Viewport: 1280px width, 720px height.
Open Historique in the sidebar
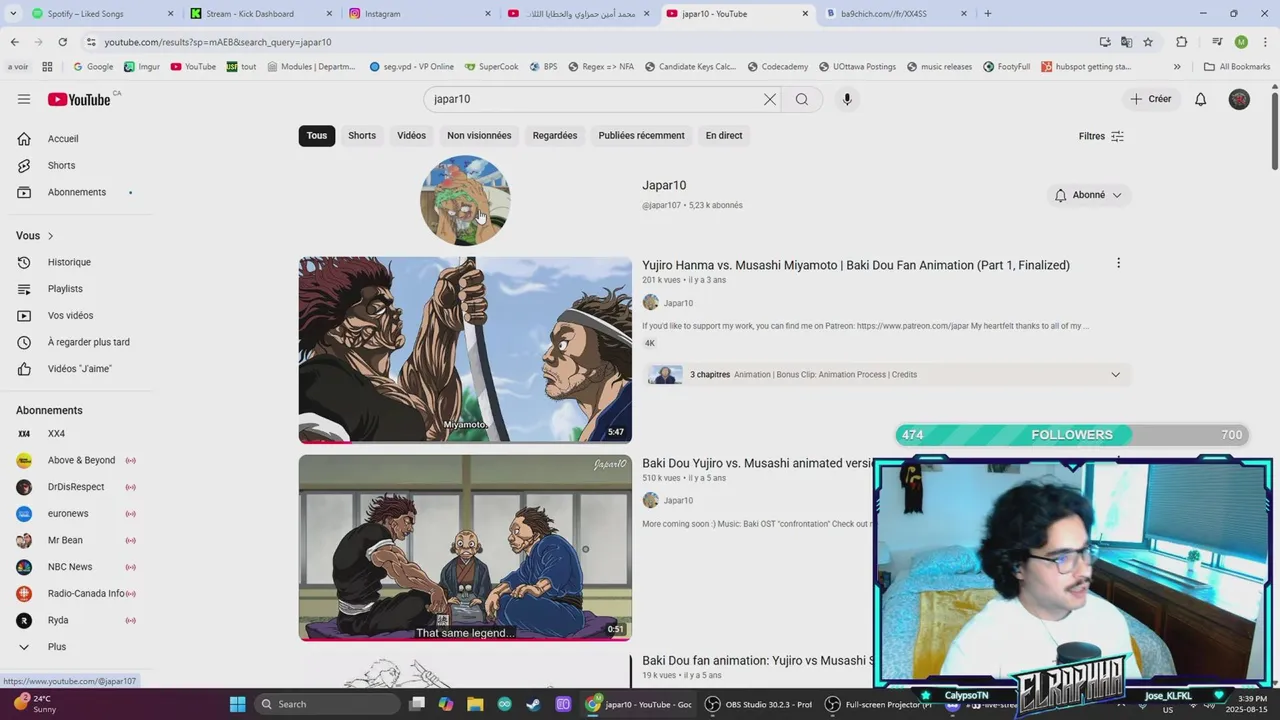click(x=76, y=262)
